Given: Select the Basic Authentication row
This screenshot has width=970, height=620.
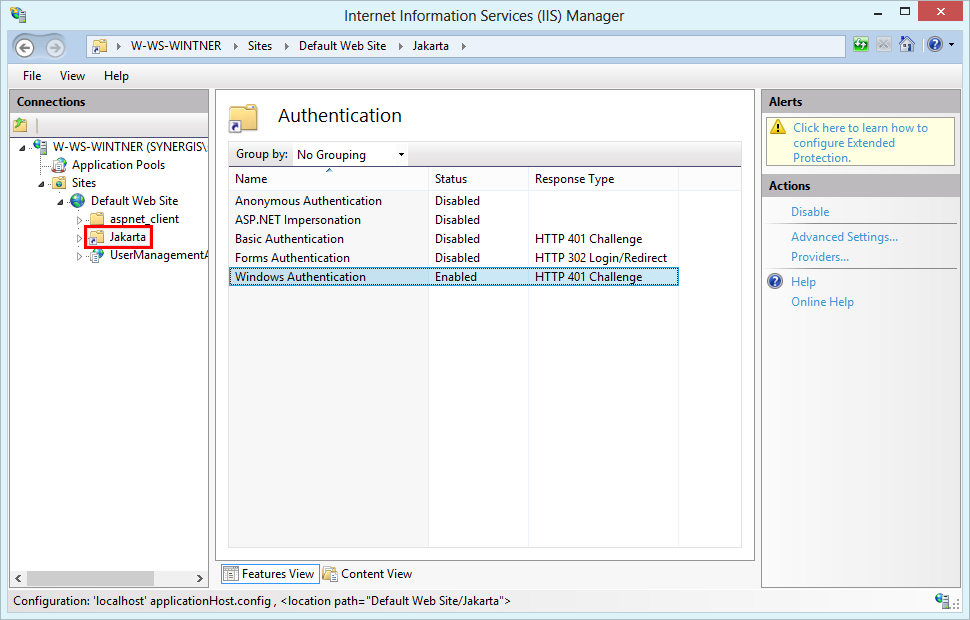Looking at the screenshot, I should click(289, 238).
